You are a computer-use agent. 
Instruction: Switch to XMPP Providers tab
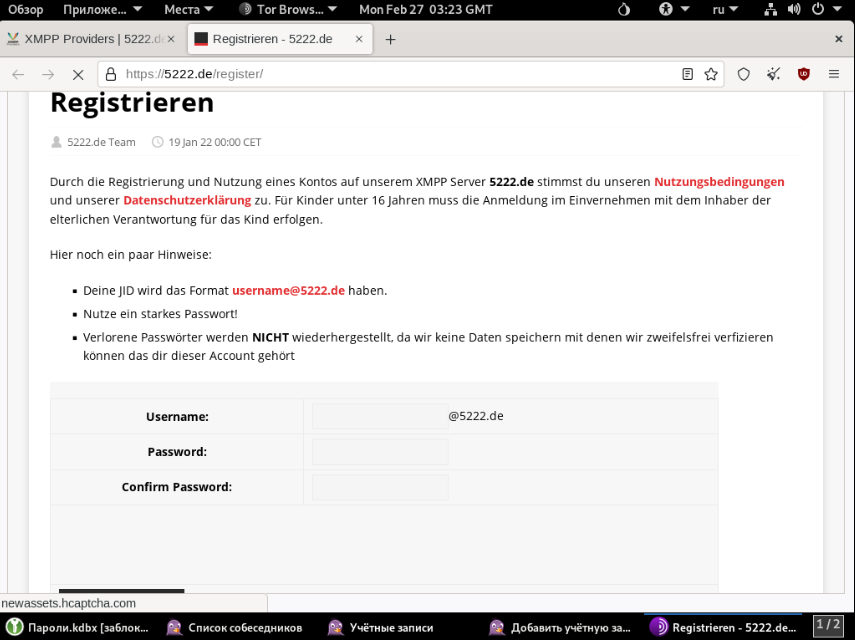pyautogui.click(x=85, y=39)
